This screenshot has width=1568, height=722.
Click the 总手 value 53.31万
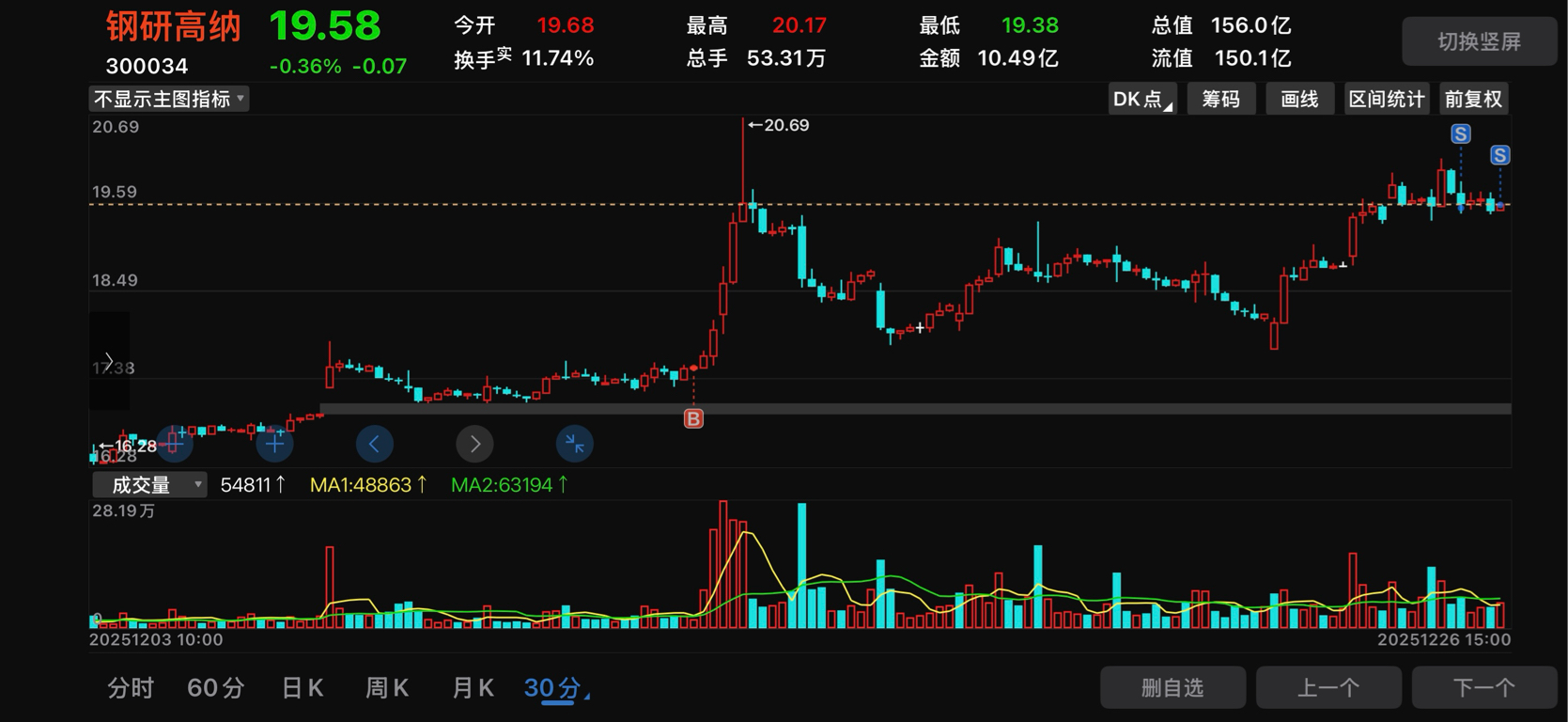[786, 58]
